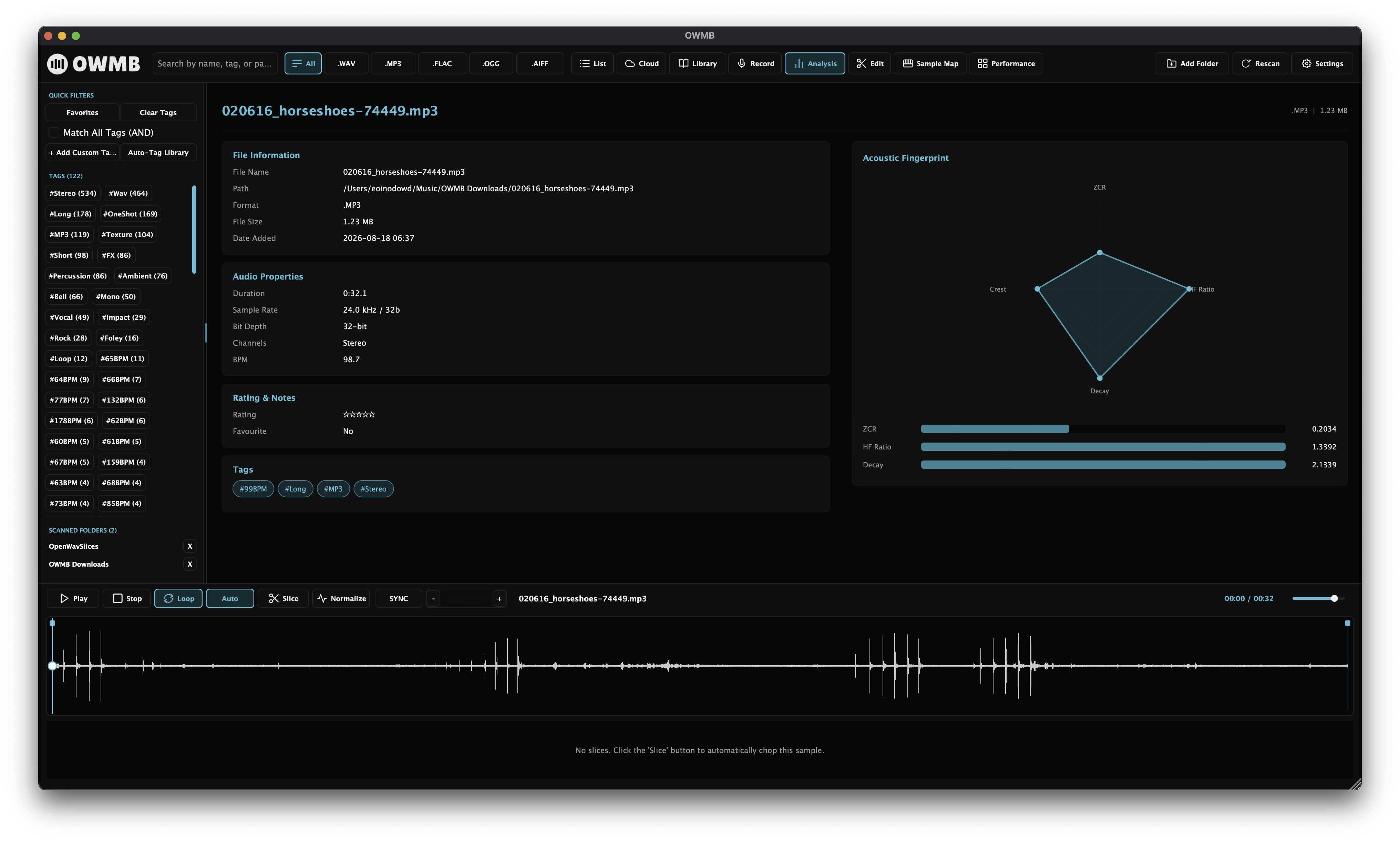This screenshot has height=841, width=1400.
Task: Filter by #Bell (66) tag
Action: click(x=66, y=296)
